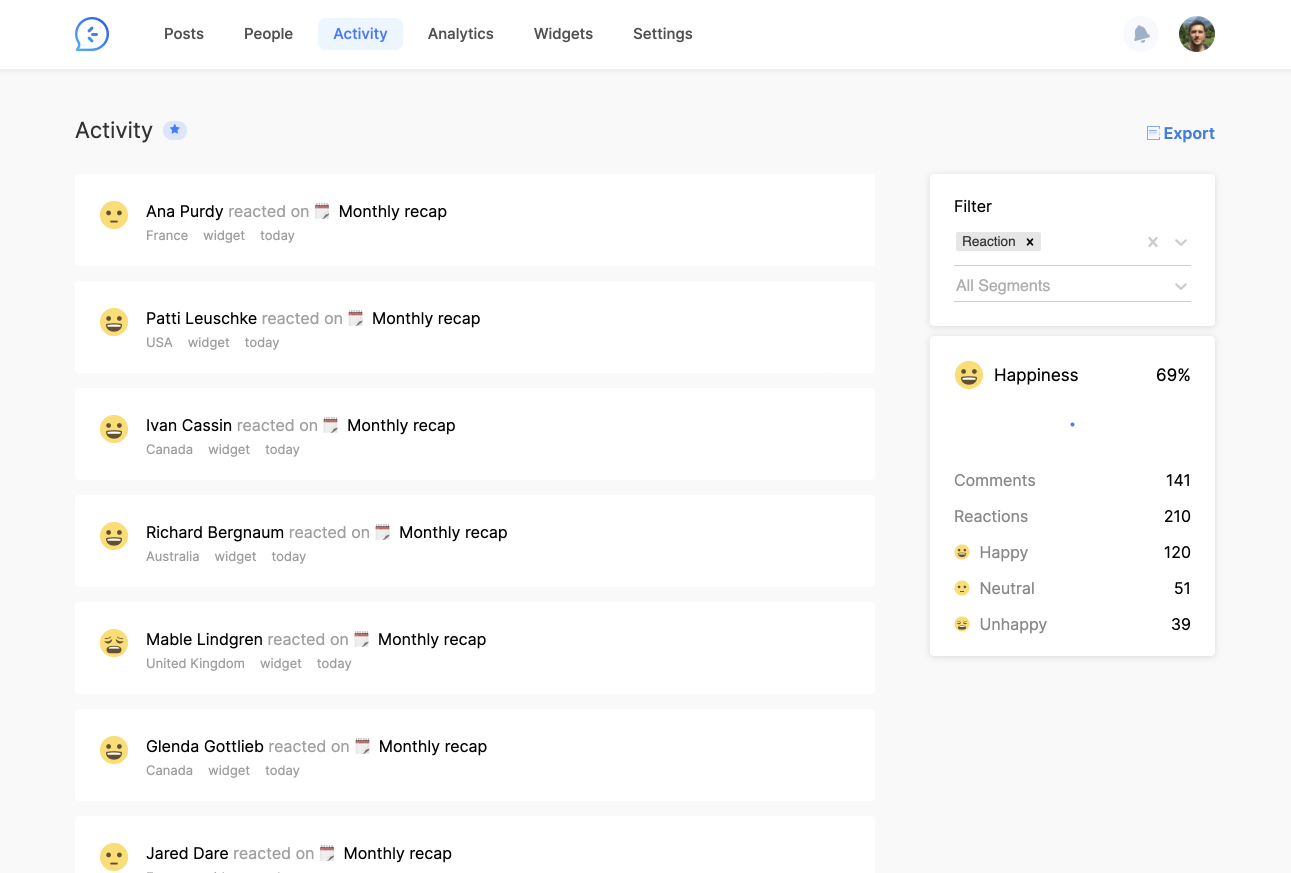Click the large Happiness emoji icon

click(x=968, y=375)
